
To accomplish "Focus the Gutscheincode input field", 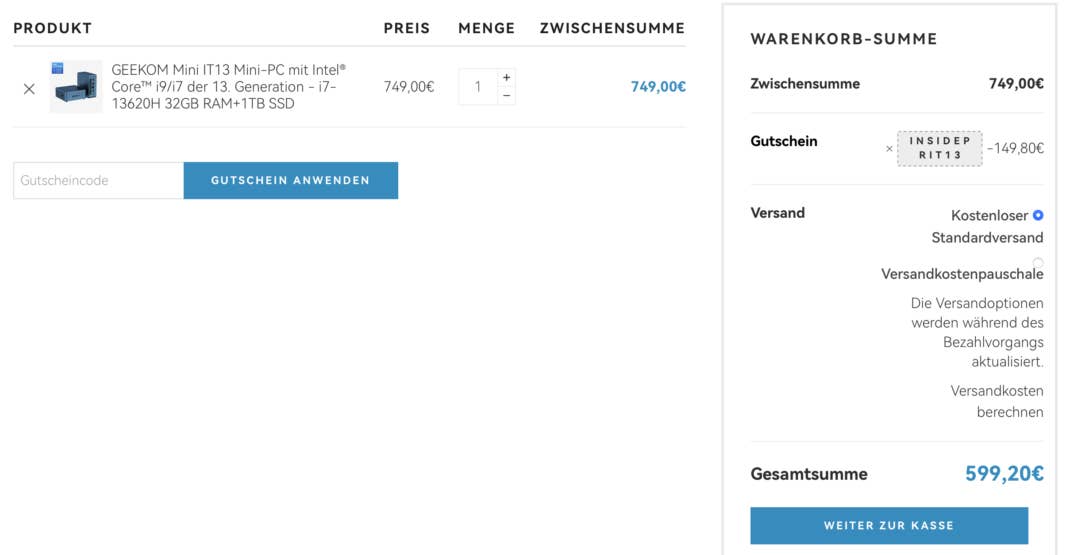I will click(x=98, y=180).
